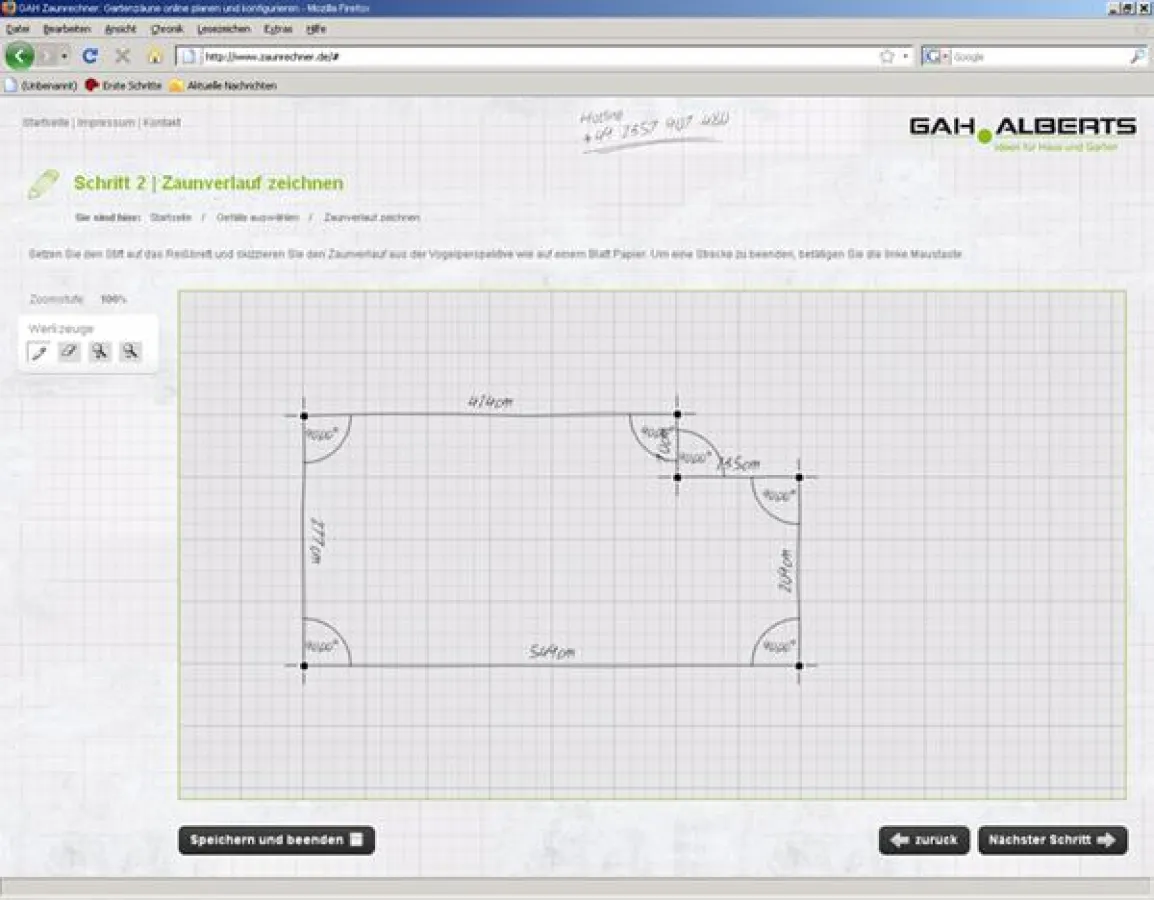Click the Nächster Schritt button
Image resolution: width=1154 pixels, height=900 pixels.
pyautogui.click(x=1052, y=840)
